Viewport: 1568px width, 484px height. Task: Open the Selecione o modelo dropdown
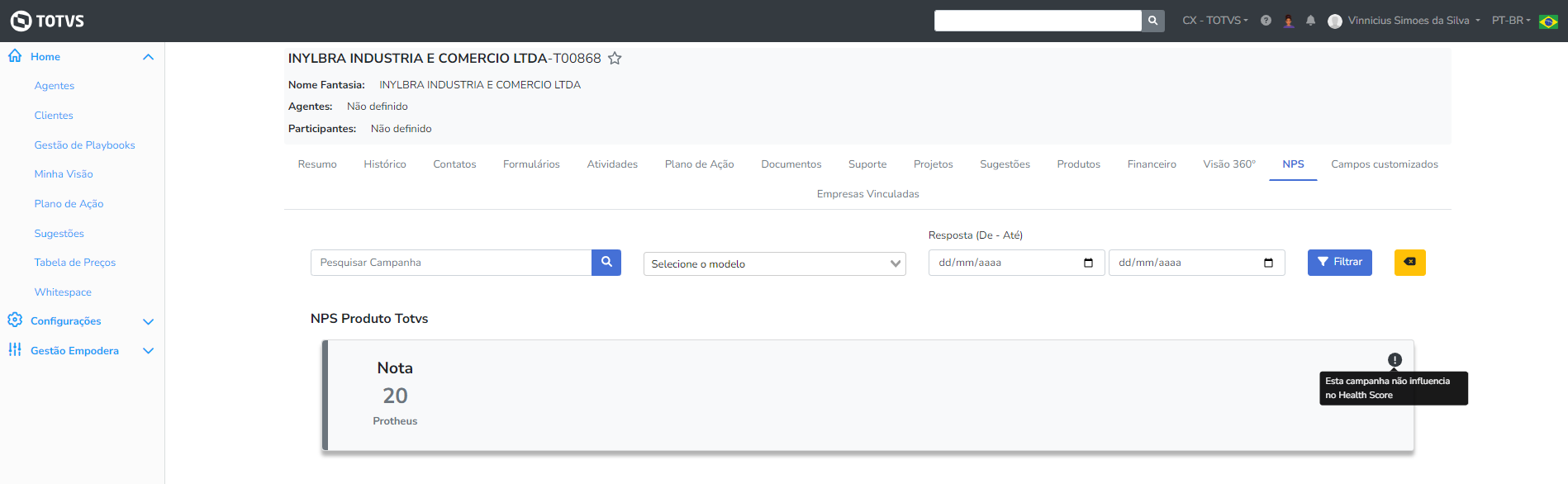[775, 263]
